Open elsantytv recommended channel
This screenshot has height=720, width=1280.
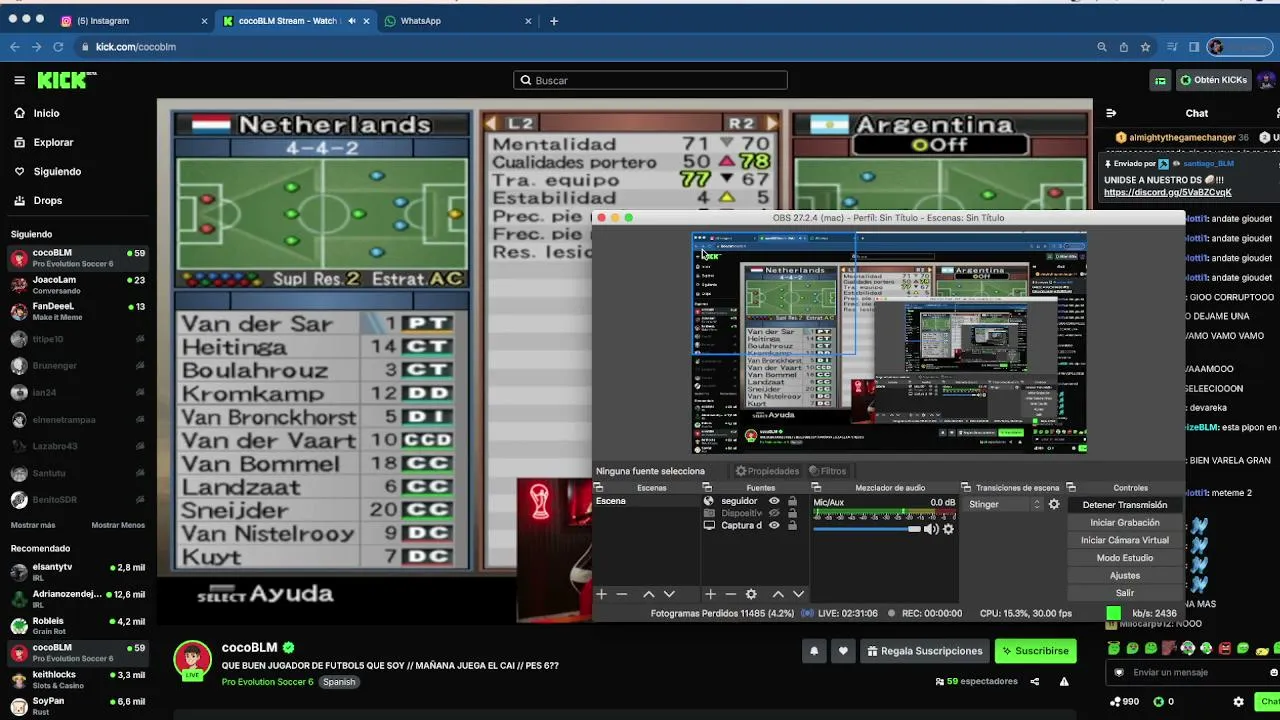[x=78, y=572]
